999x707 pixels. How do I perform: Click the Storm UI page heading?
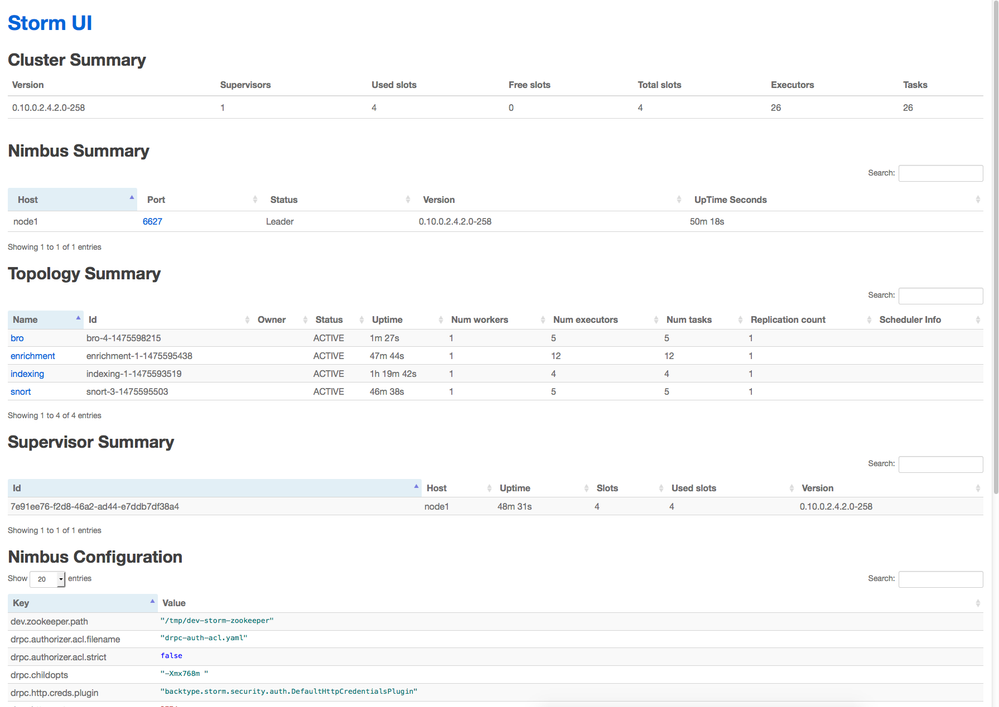pos(49,22)
